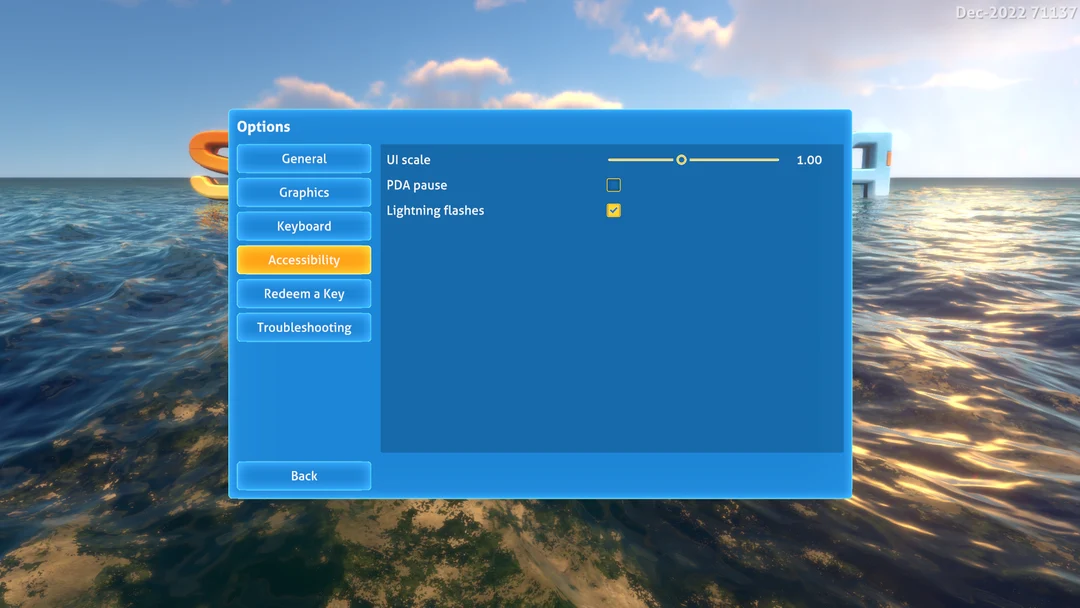Image resolution: width=1080 pixels, height=608 pixels.
Task: Click the PDA pause label text
Action: 417,185
